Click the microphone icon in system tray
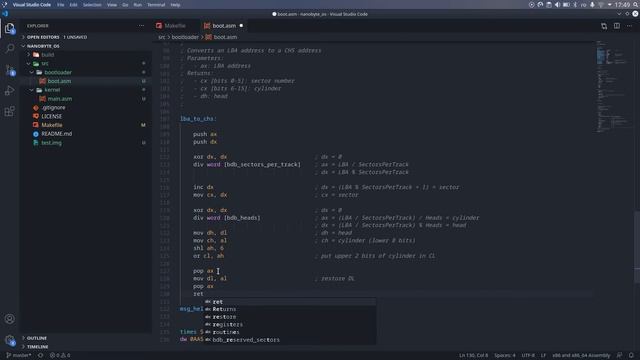This screenshot has height=360, width=640. [x=592, y=5]
